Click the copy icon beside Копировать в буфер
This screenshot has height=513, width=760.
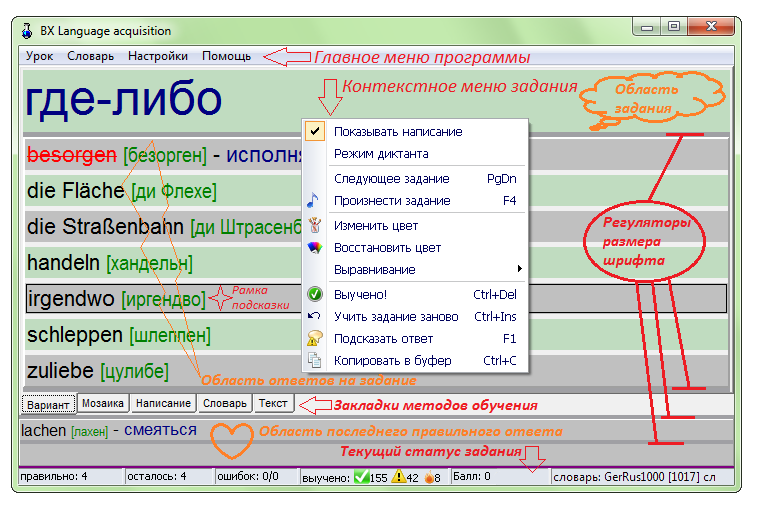[315, 360]
